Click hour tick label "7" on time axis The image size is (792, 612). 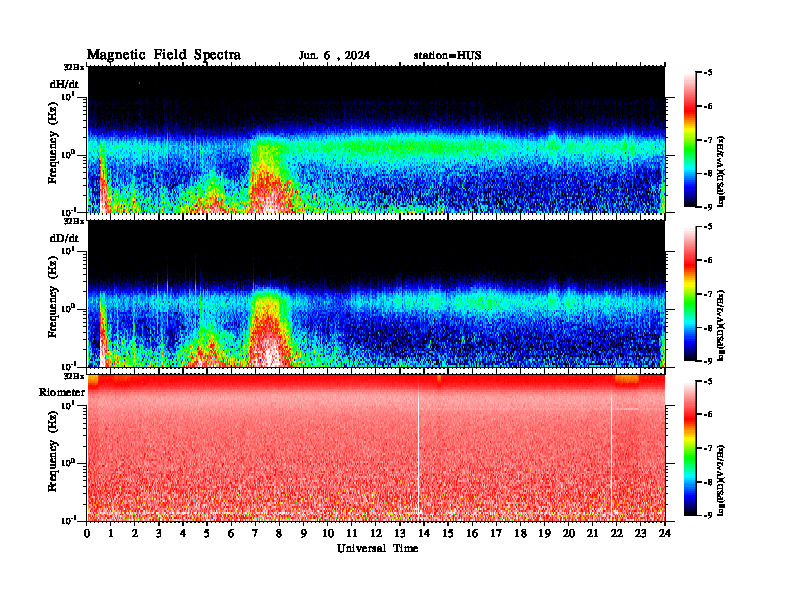point(256,534)
